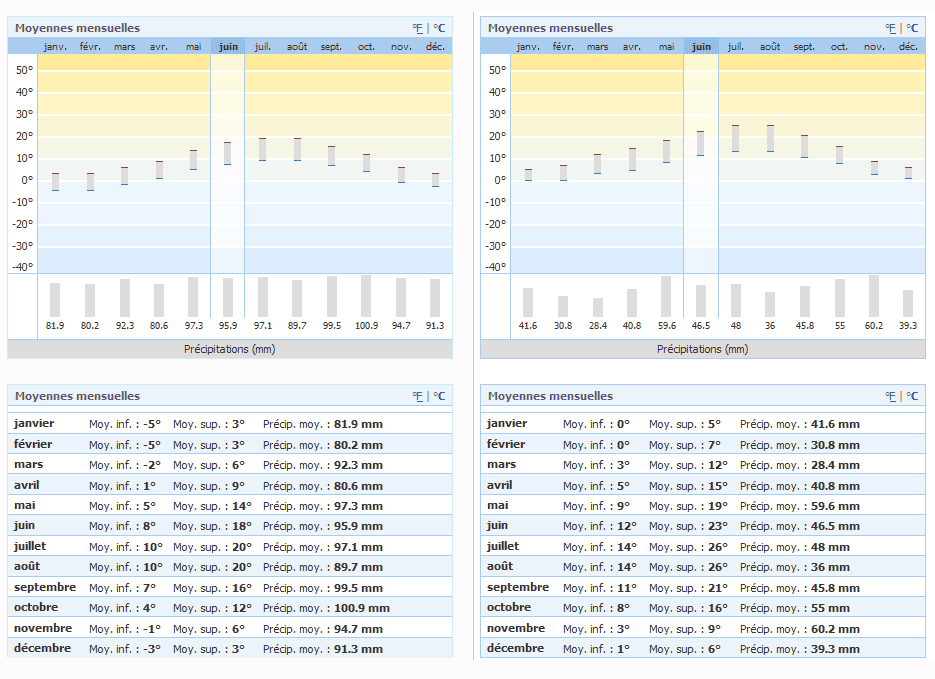Select the août tab in the right chart

point(769,46)
